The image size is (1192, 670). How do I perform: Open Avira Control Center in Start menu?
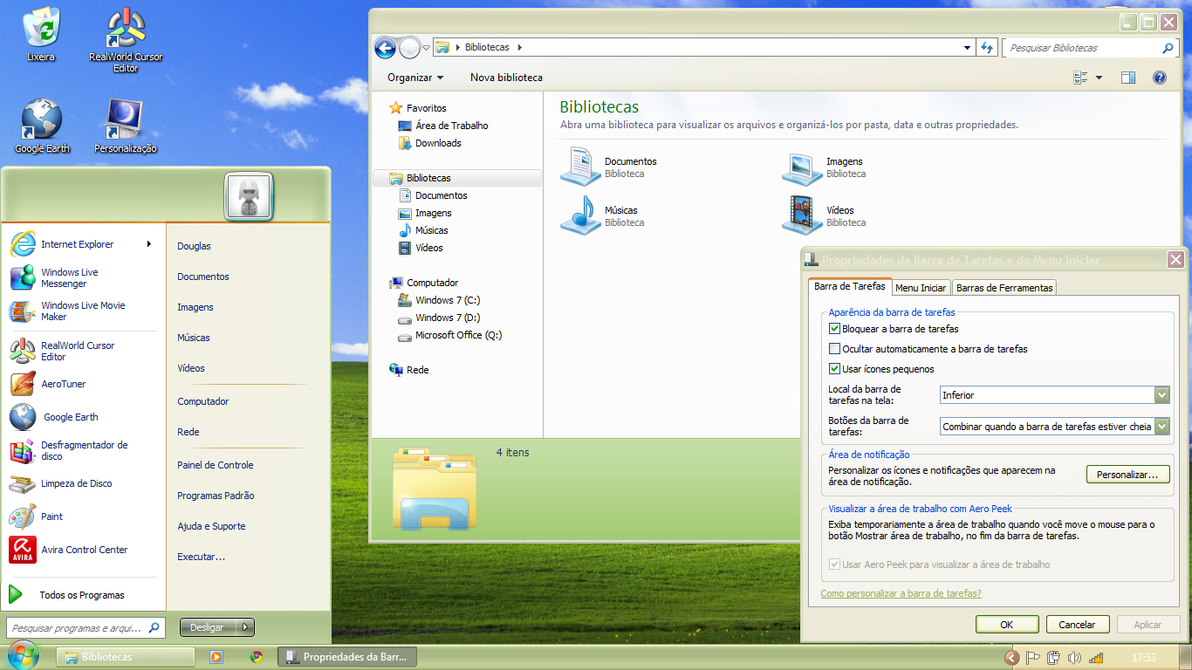[84, 550]
